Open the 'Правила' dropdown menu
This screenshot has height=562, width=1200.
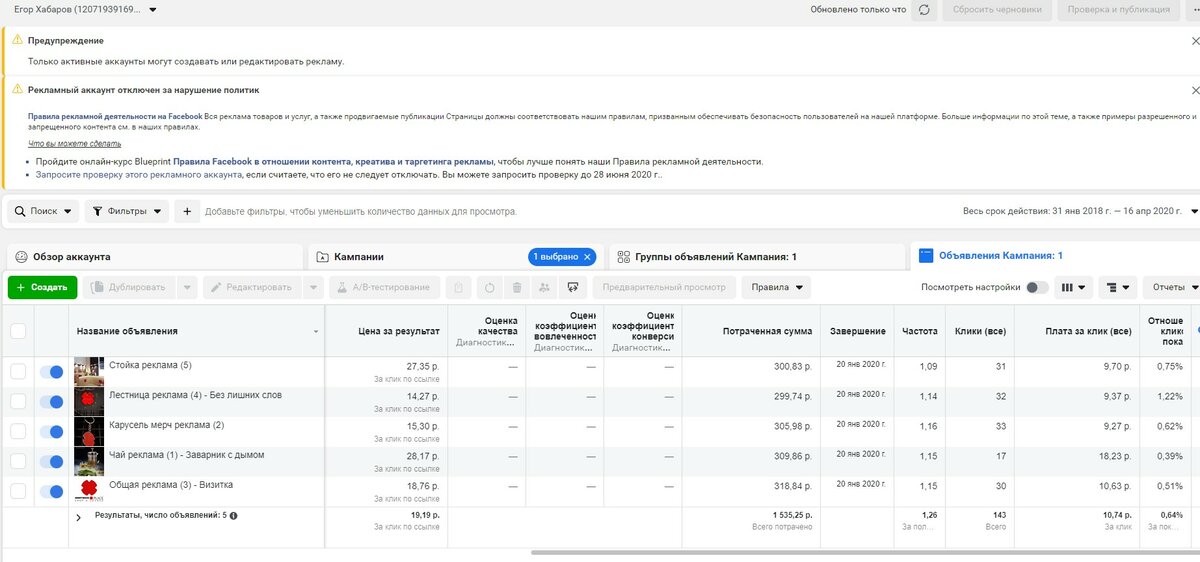[776, 288]
